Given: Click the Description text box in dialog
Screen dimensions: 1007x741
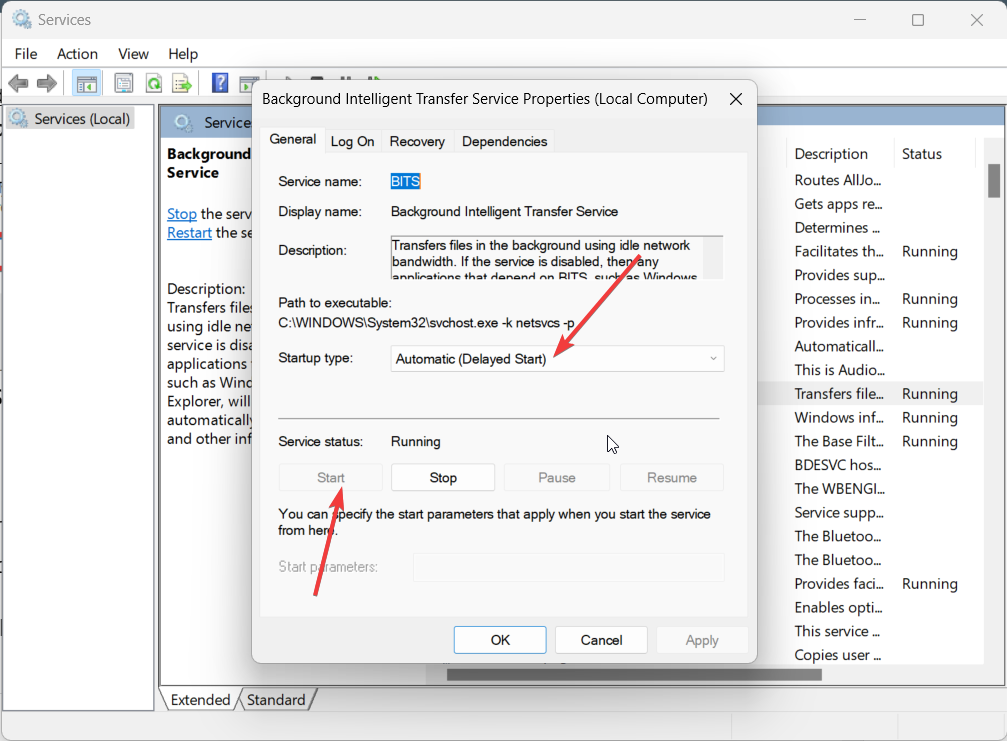Looking at the screenshot, I should (x=557, y=257).
